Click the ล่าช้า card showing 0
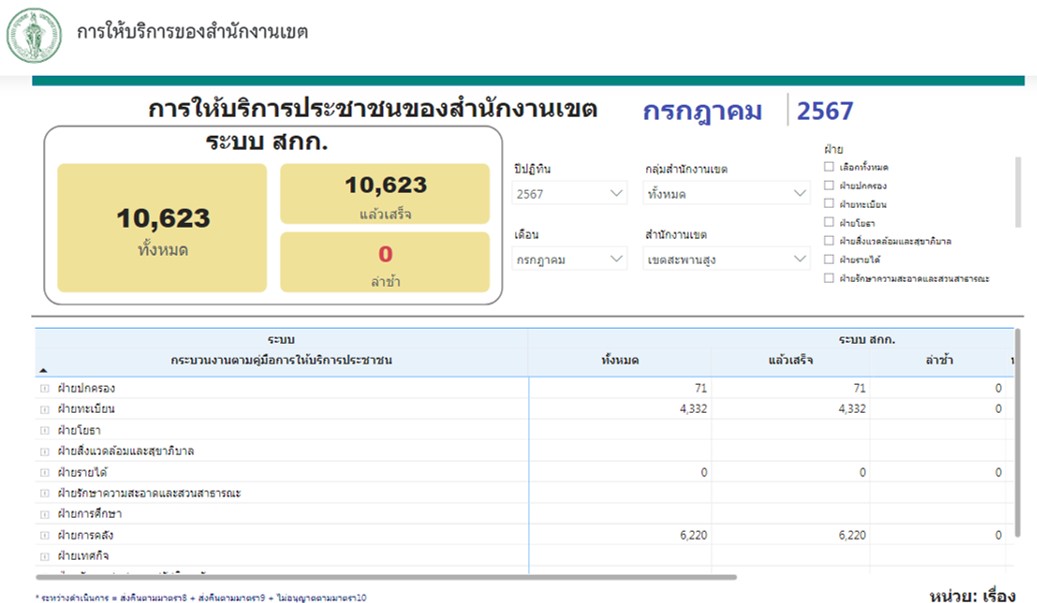Screen dimensions: 1037x603 tap(385, 262)
